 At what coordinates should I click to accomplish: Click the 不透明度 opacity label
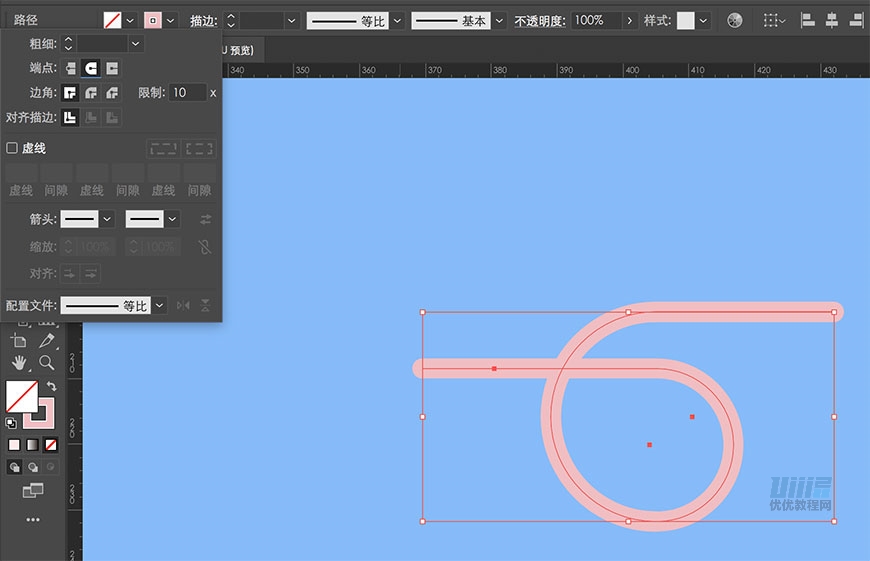pyautogui.click(x=539, y=20)
